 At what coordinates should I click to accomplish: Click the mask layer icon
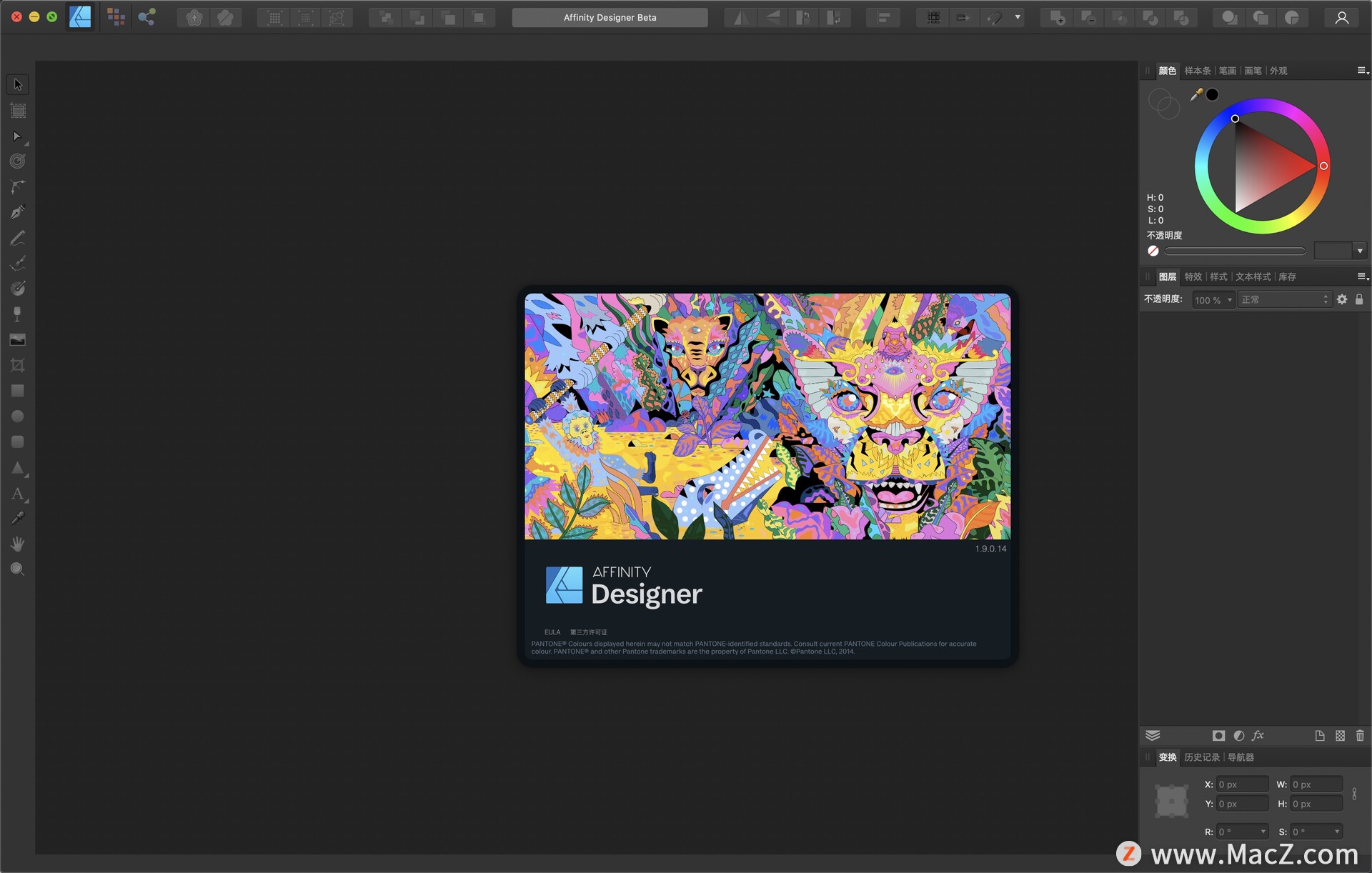1219,736
